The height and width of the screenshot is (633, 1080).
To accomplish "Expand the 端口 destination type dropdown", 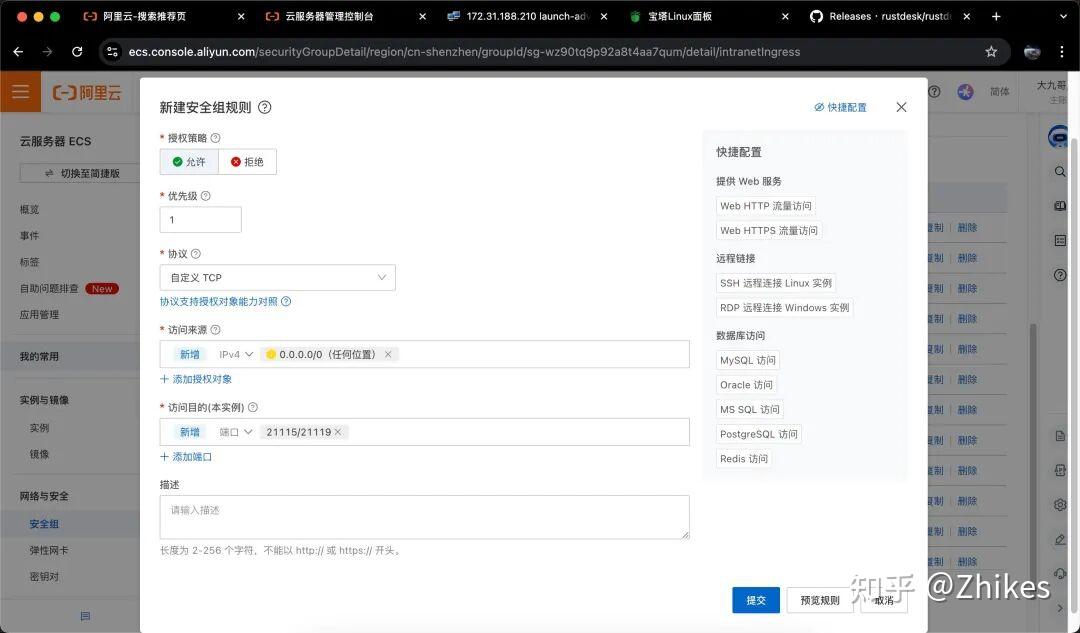I will tap(236, 432).
